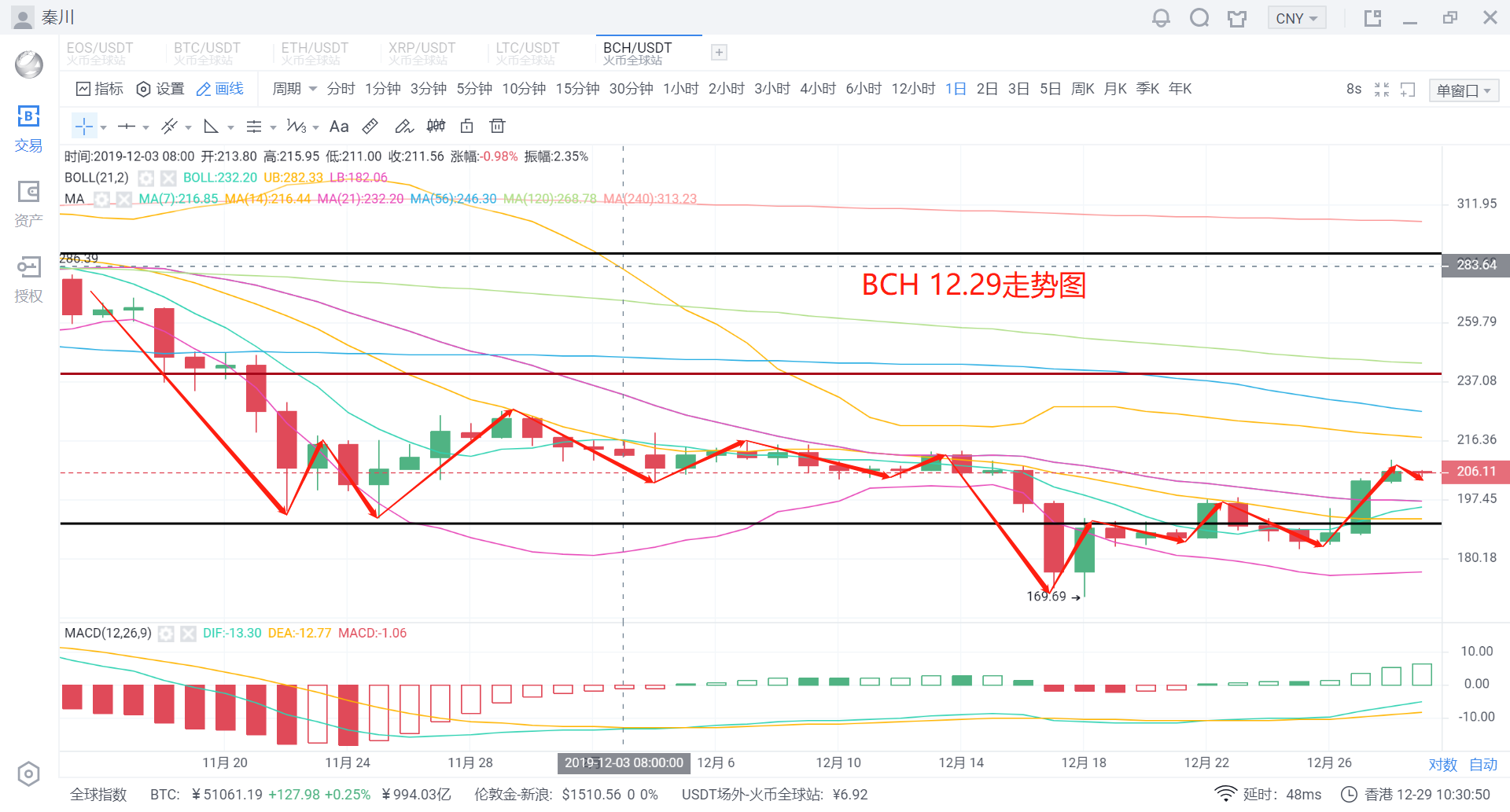Click the 秦川 user avatar
Viewport: 1510px width, 812px height.
tap(24, 17)
